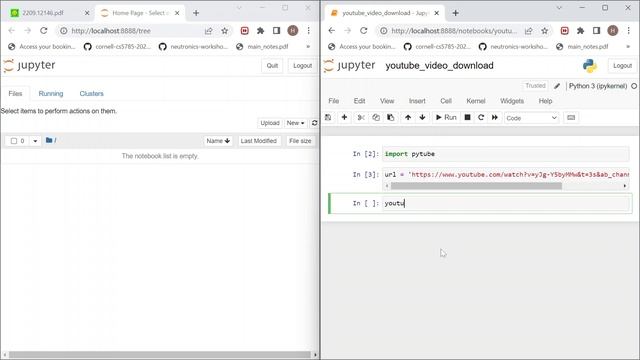Viewport: 640px width, 360px height.
Task: Interrupt the kernel with the stop icon
Action: click(x=467, y=118)
